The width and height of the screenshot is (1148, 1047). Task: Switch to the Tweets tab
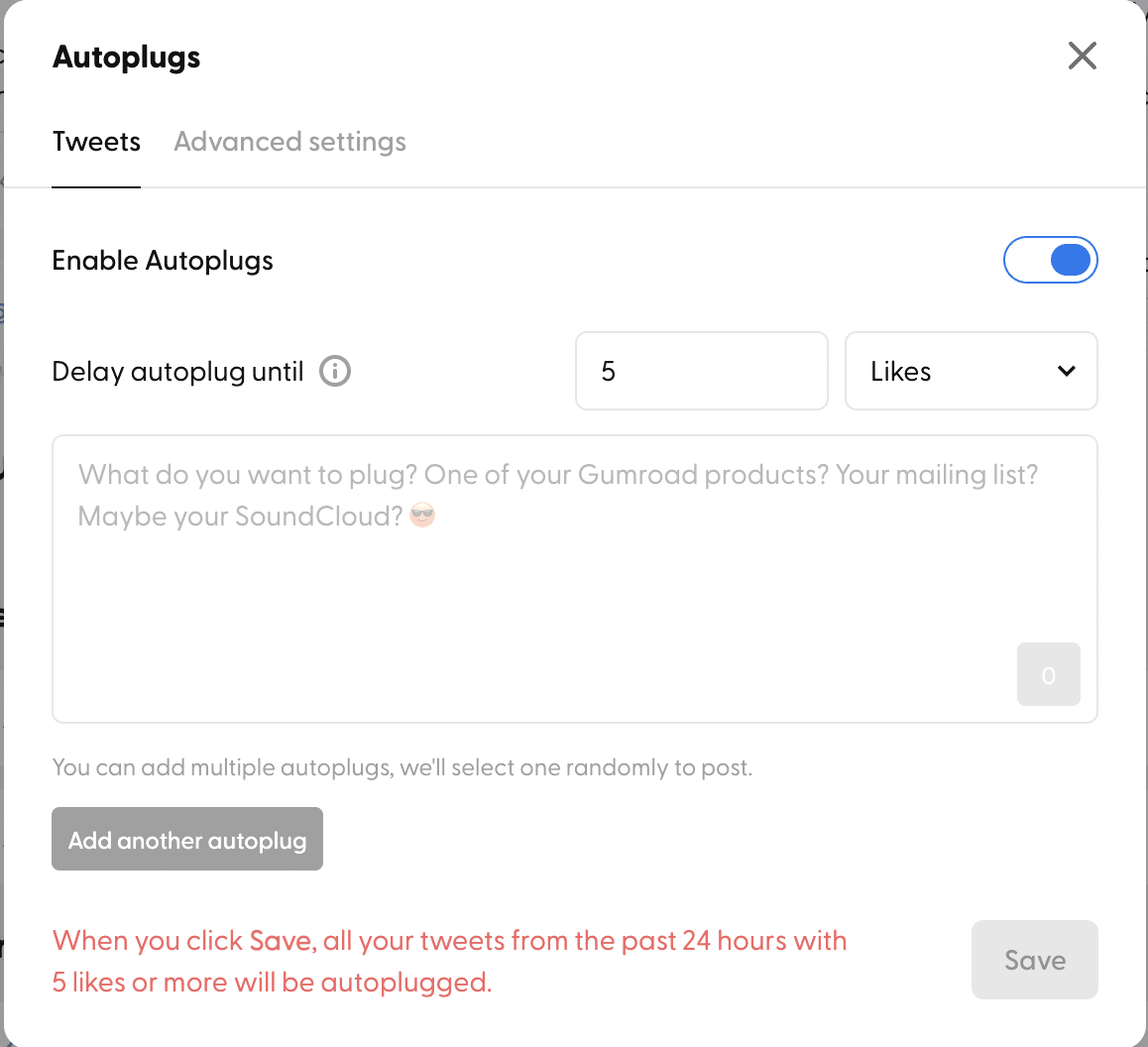click(96, 142)
